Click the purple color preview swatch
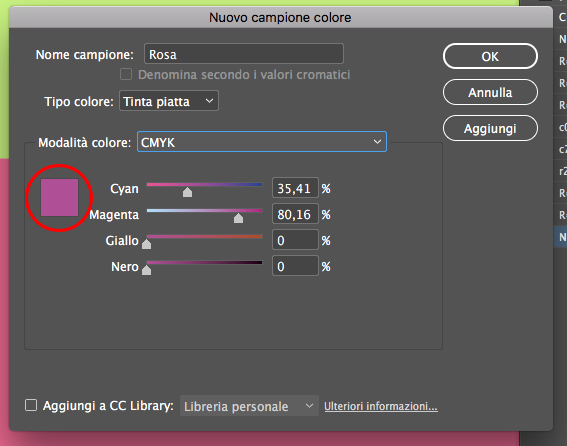Image resolution: width=567 pixels, height=446 pixels. 59,197
